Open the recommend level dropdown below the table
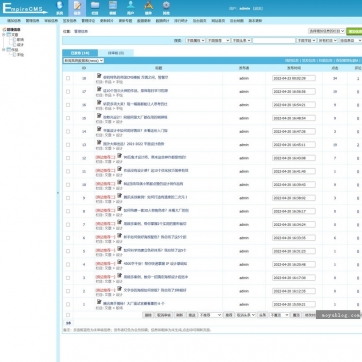Screen dimensions: 362x362 tap(210, 315)
